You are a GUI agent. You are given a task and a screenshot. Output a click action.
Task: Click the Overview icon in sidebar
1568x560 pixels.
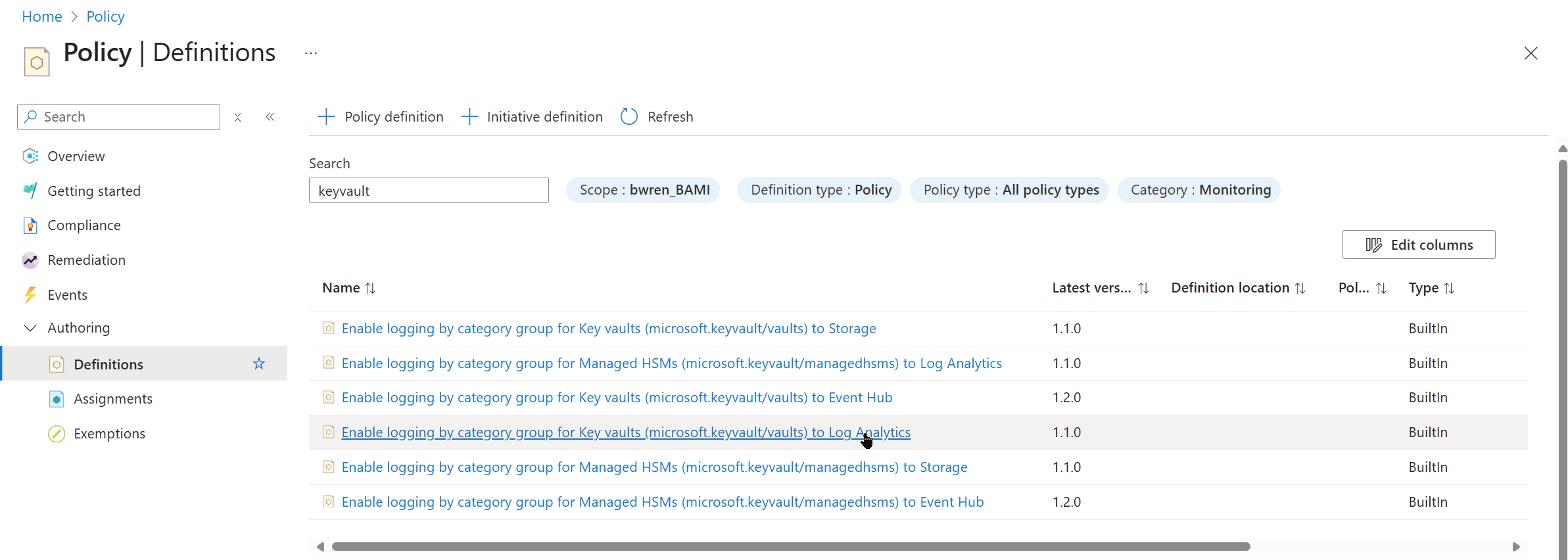tap(30, 156)
